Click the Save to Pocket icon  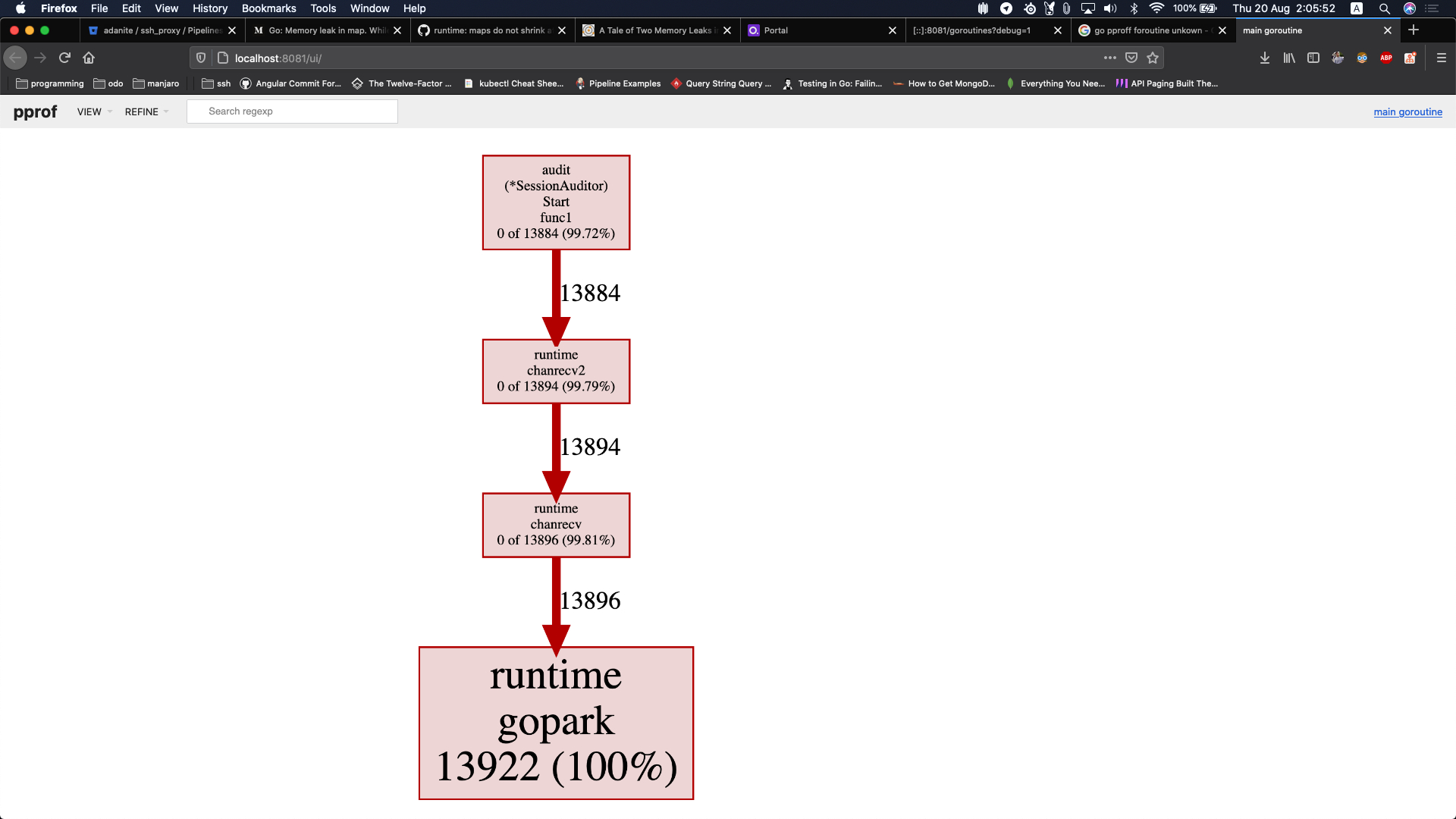pyautogui.click(x=1131, y=58)
